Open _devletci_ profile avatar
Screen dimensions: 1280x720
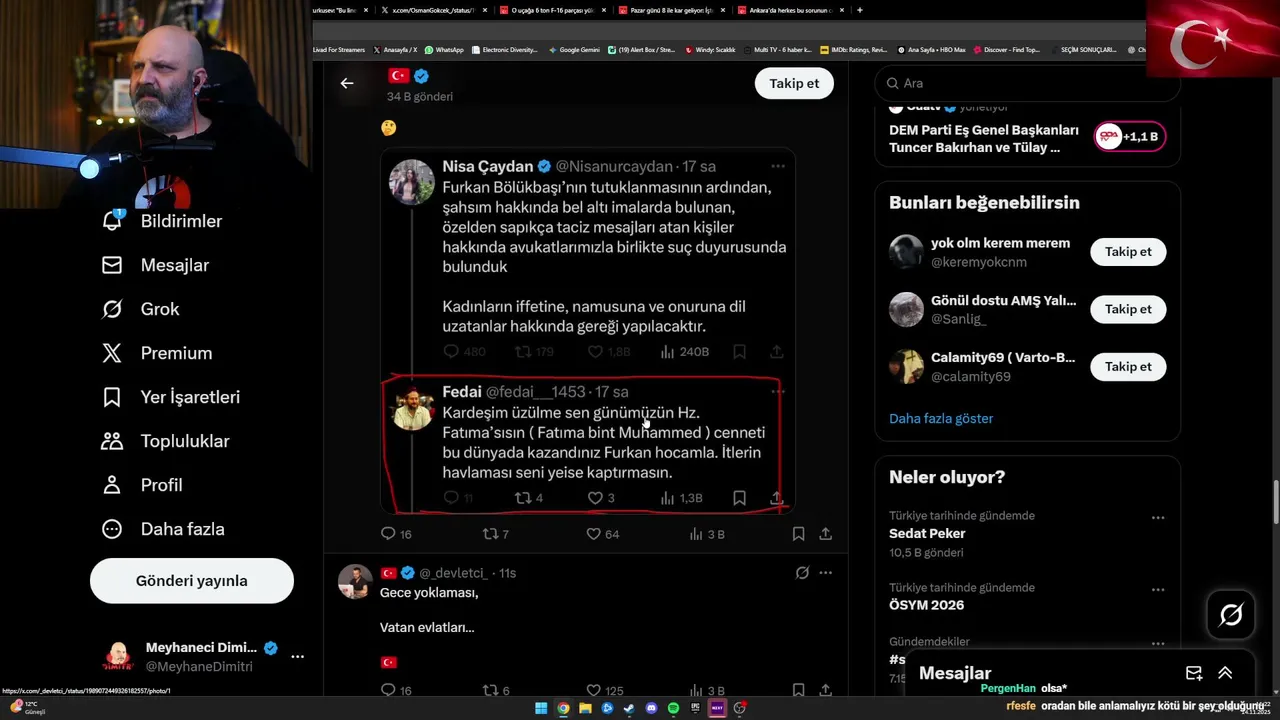355,581
